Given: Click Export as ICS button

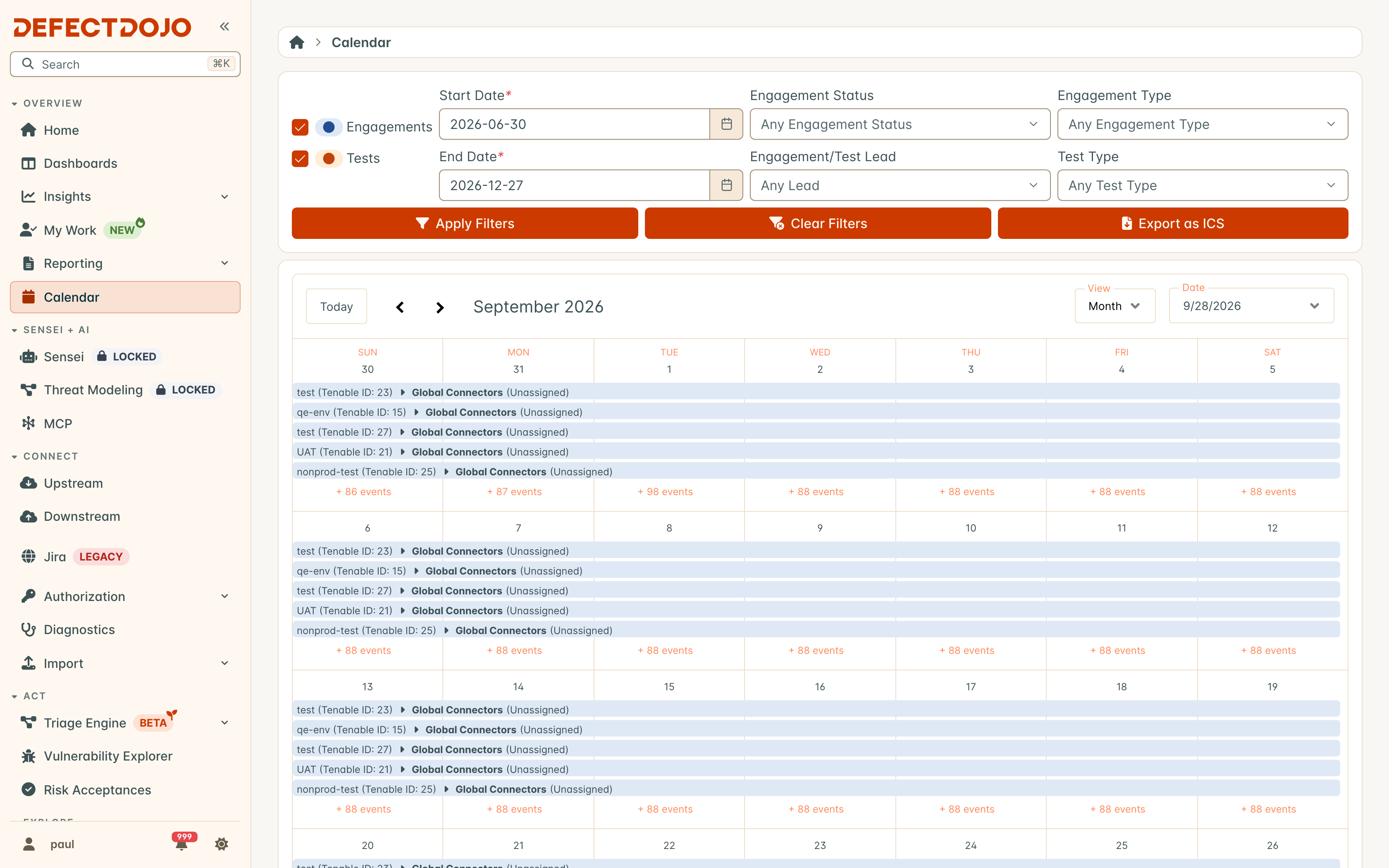Looking at the screenshot, I should coord(1173,223).
